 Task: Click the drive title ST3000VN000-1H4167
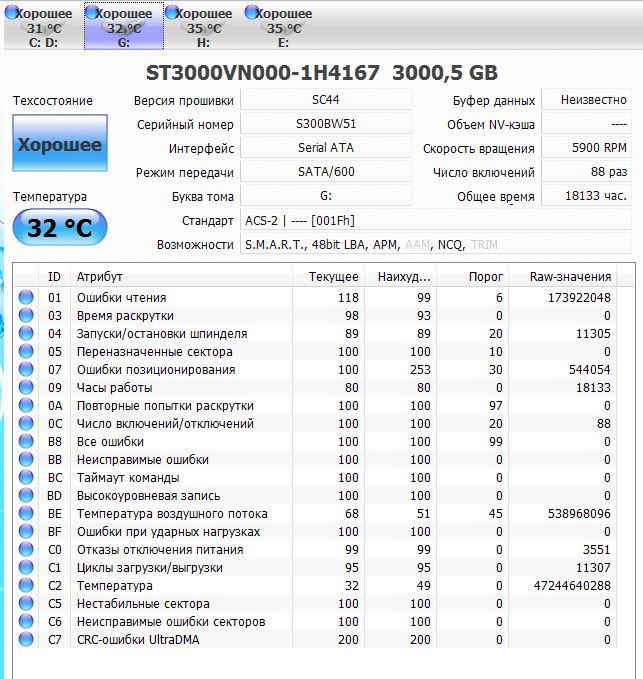[262, 72]
